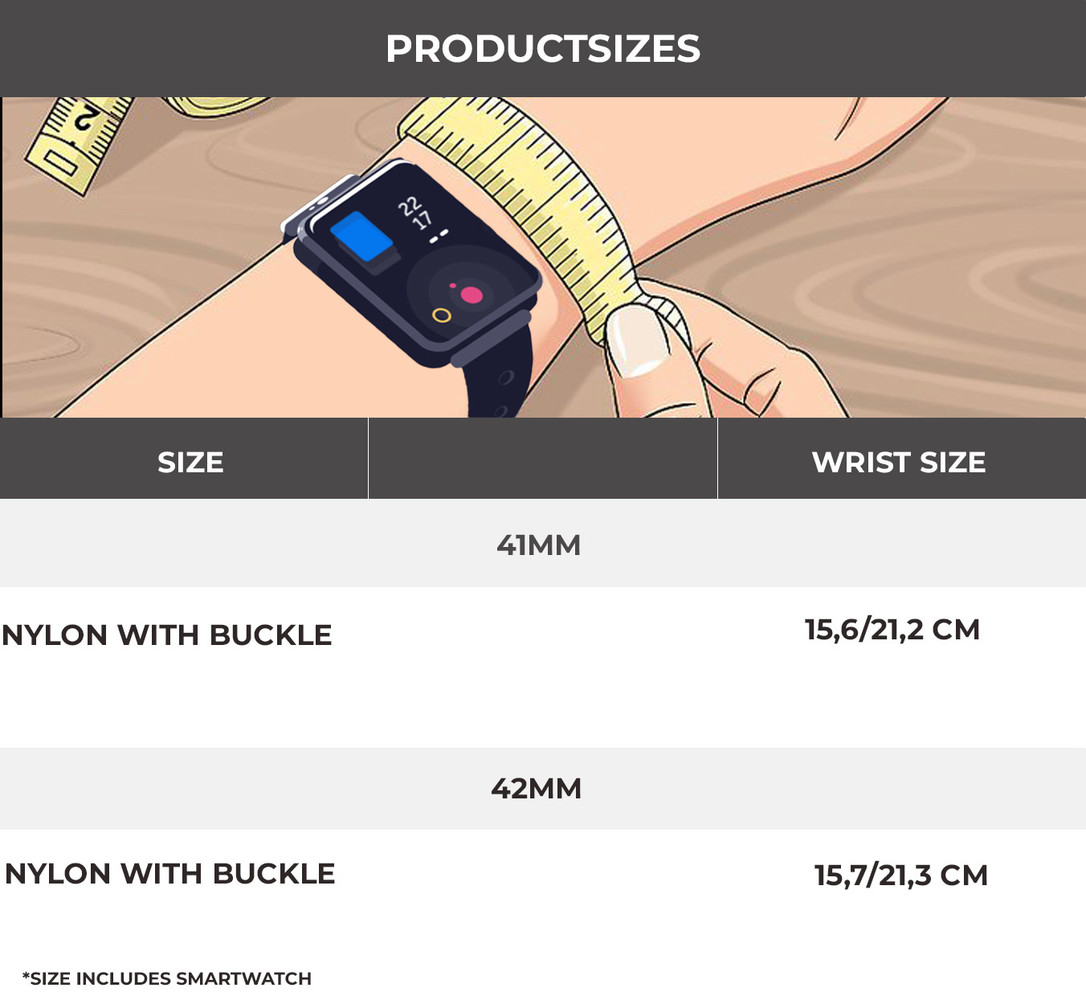The height and width of the screenshot is (1000, 1086).
Task: Click the *SIZE INCLUDES SMARTWATCH footnote
Action: (167, 978)
